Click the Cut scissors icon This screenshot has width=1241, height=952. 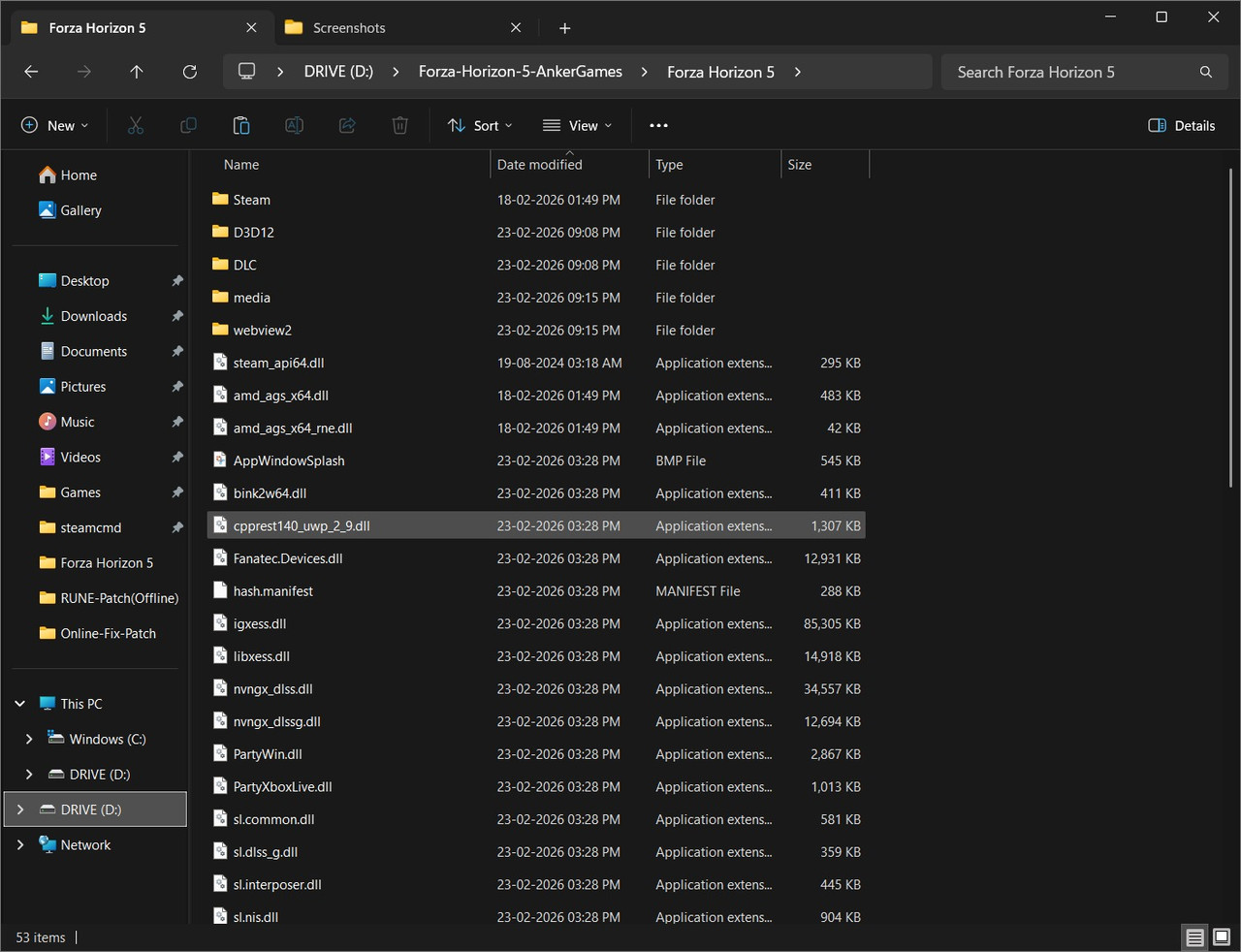pos(136,125)
